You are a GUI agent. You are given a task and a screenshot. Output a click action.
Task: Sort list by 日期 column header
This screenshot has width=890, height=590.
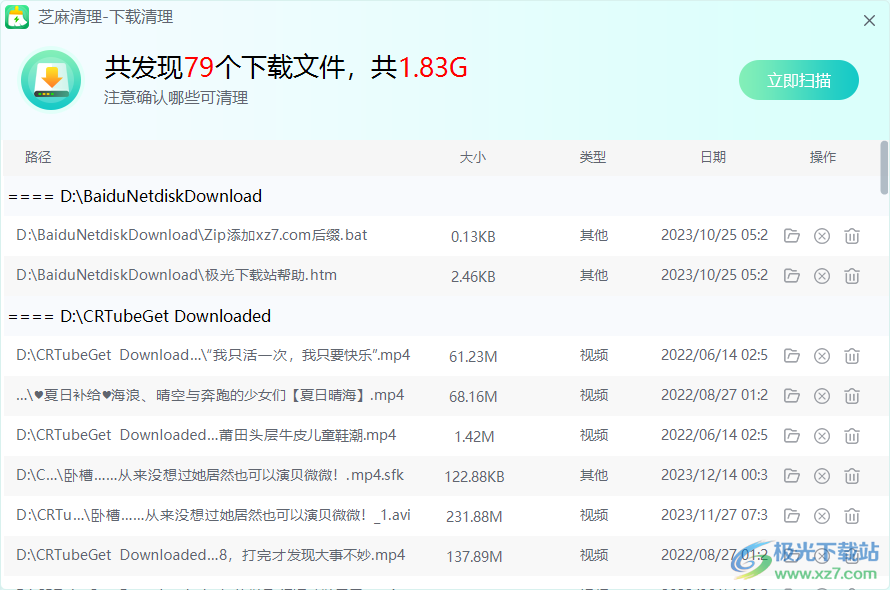pyautogui.click(x=713, y=157)
